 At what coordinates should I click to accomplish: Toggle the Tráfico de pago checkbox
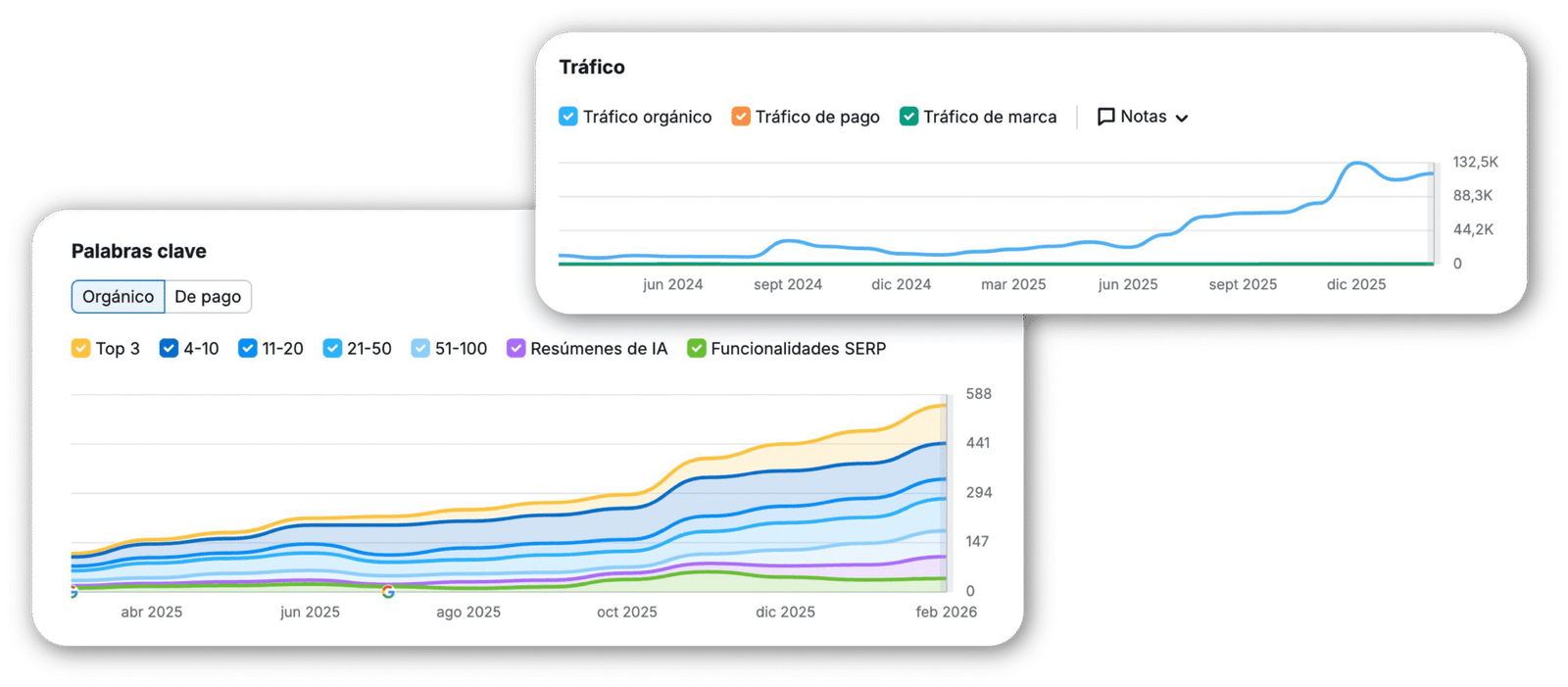click(741, 117)
